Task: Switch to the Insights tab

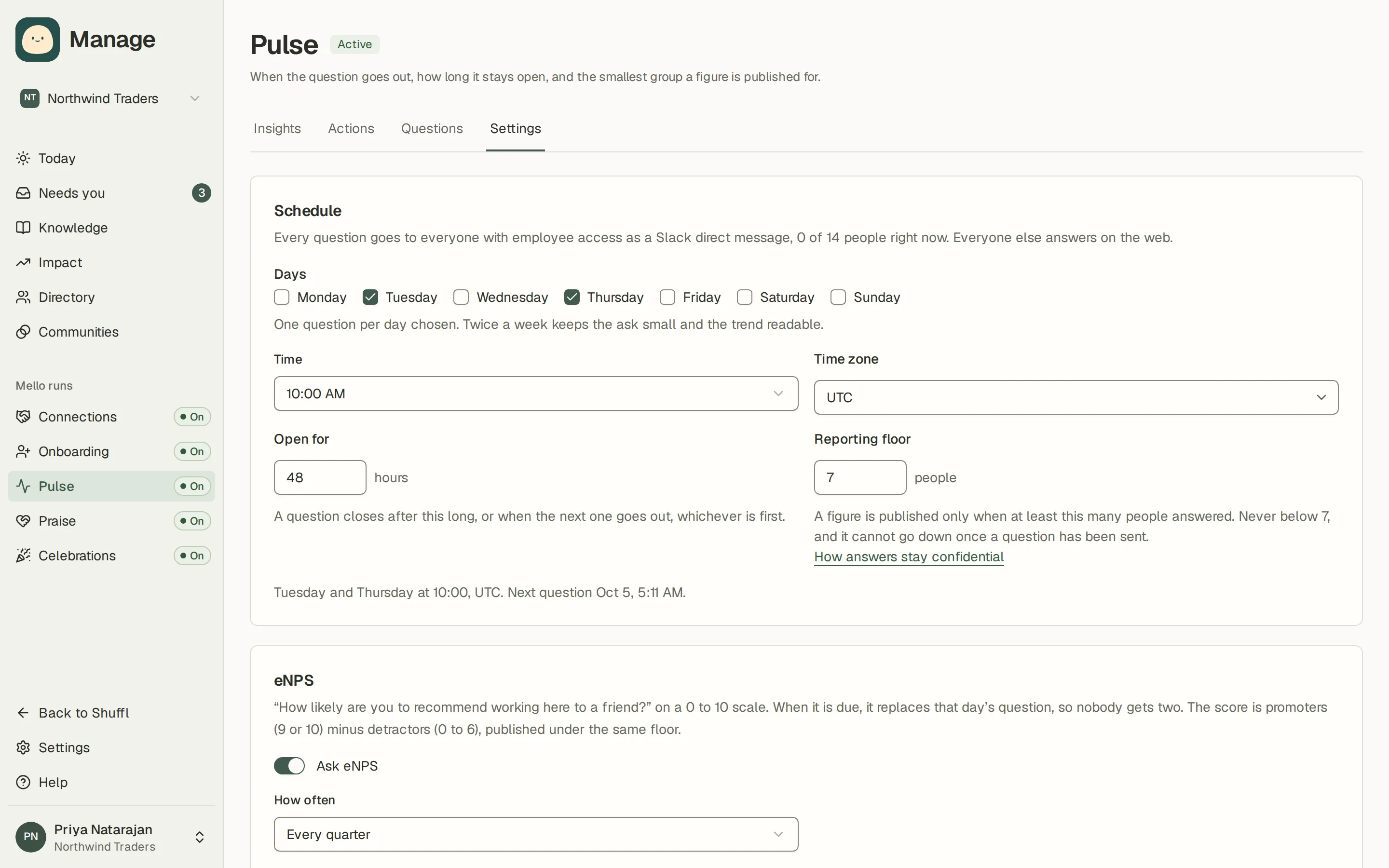Action: (x=277, y=129)
